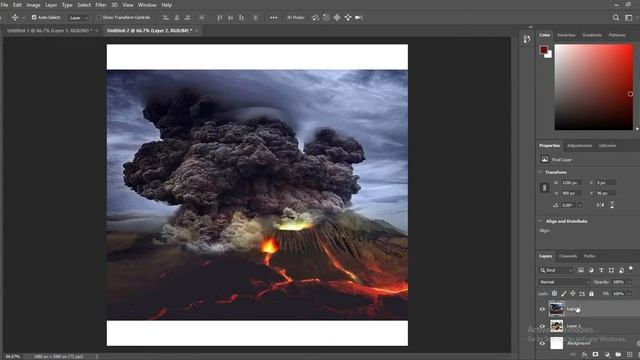Click the New group folder icon
The height and width of the screenshot is (360, 640).
[618, 355]
